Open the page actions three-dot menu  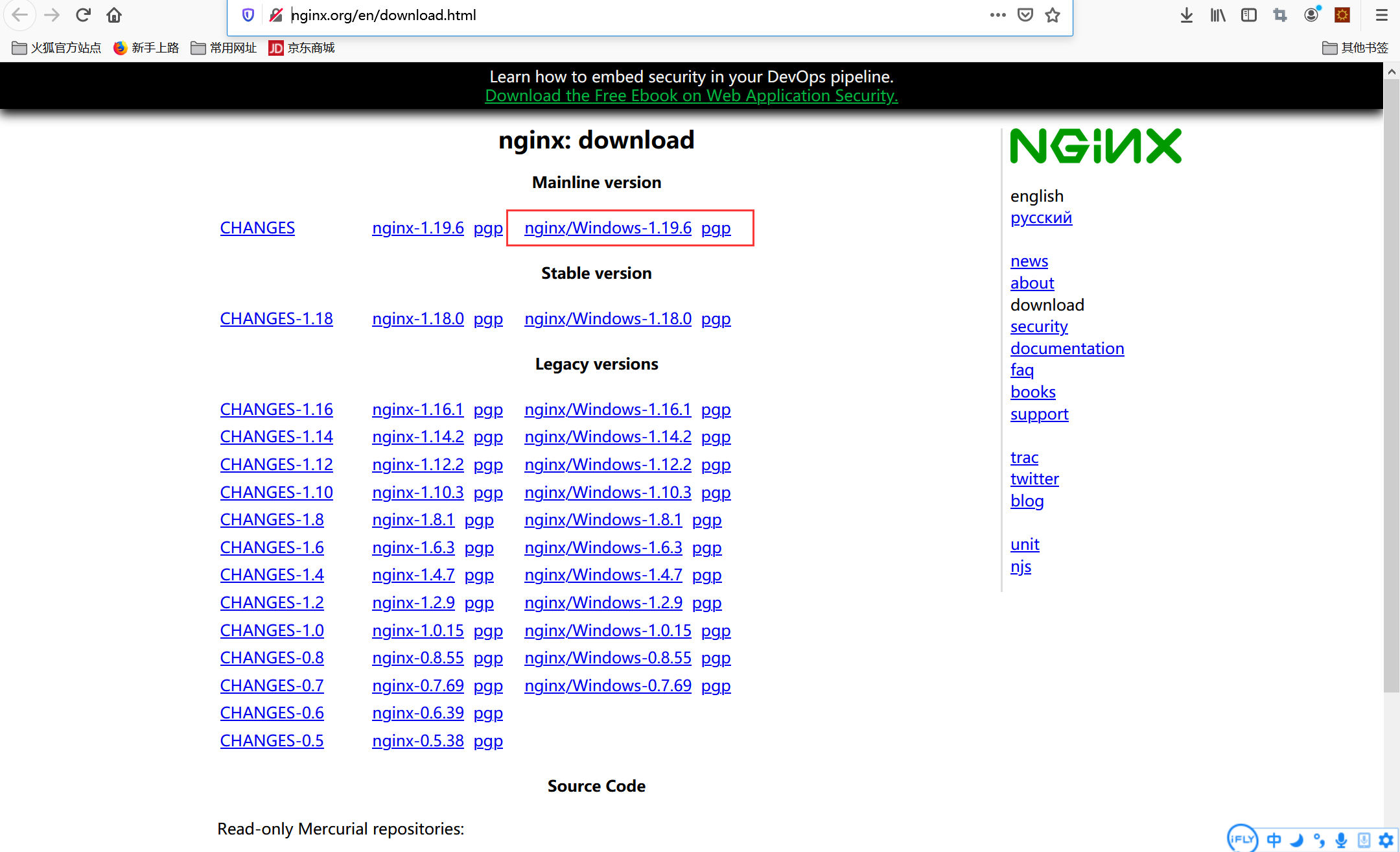(998, 15)
